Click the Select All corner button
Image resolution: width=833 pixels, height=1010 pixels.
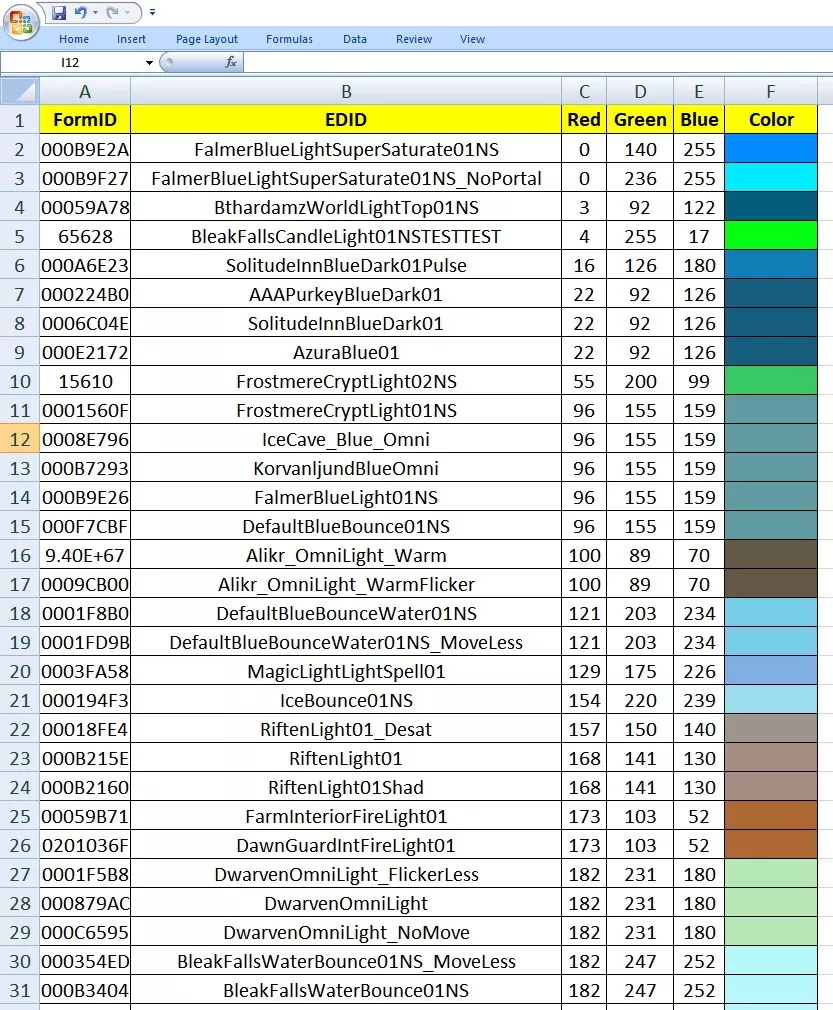click(20, 91)
